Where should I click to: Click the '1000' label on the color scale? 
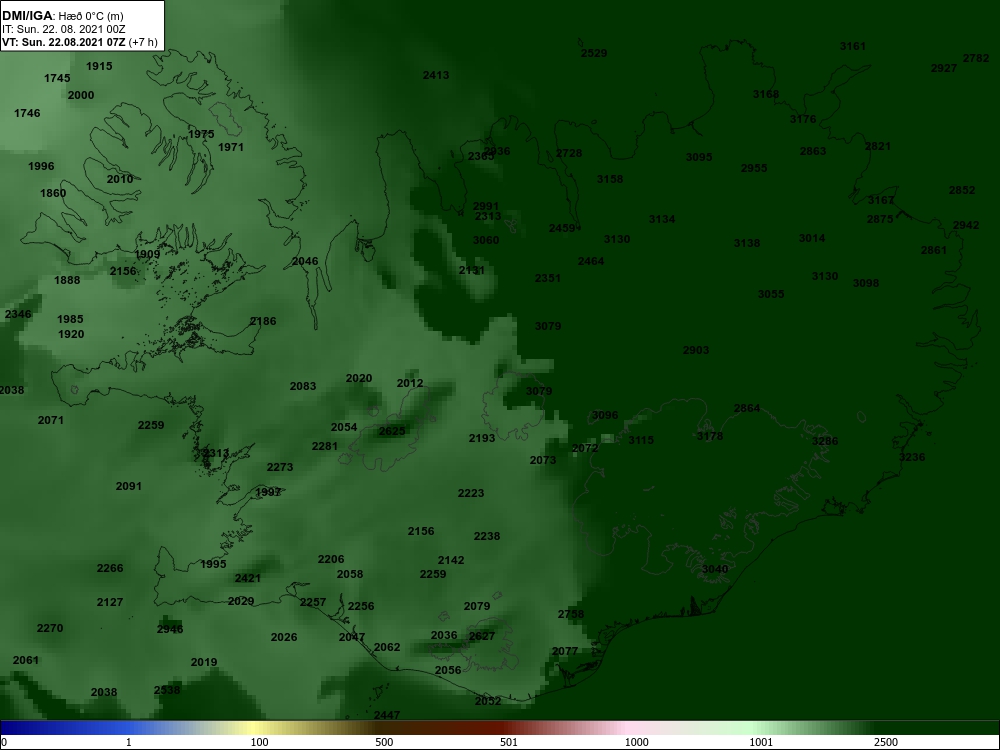click(x=636, y=742)
